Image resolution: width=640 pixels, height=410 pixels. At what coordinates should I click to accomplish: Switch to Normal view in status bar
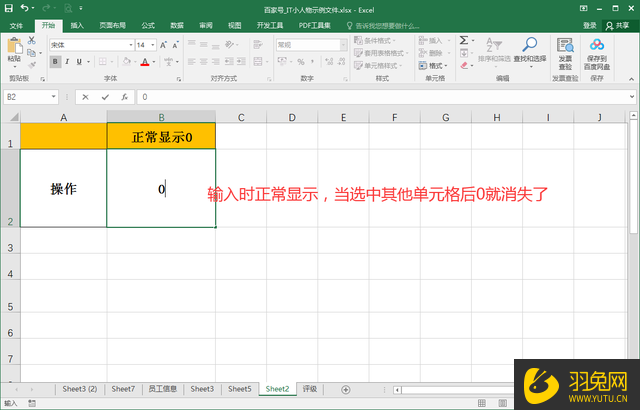coord(482,403)
